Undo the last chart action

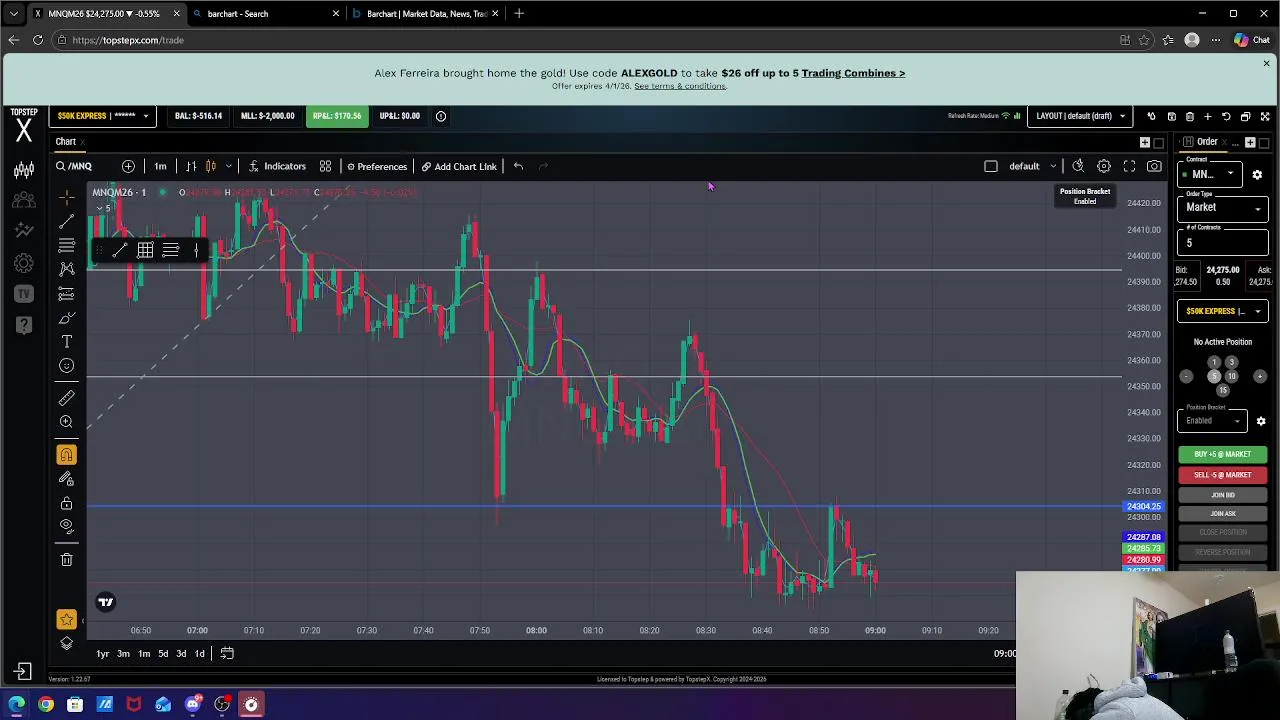[x=518, y=166]
